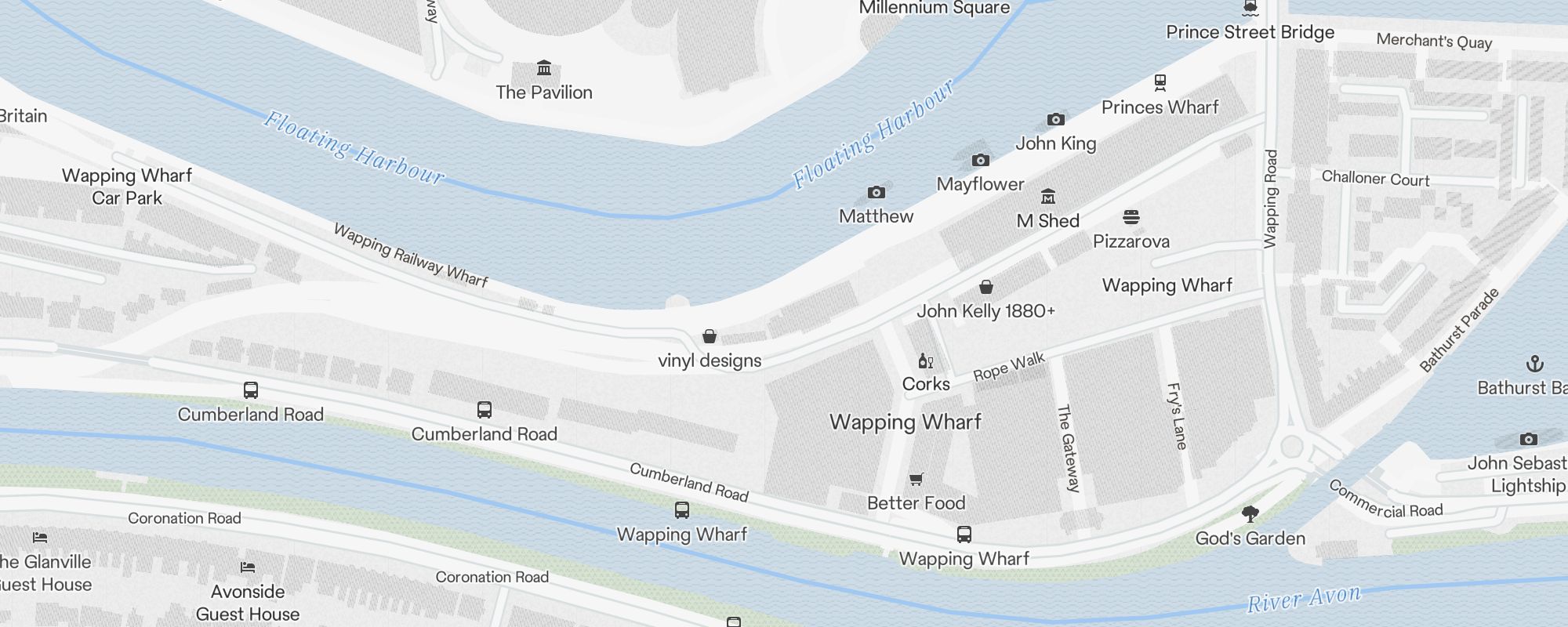Select the vinyl designs shop icon
Screen dimensions: 1568x627
tap(710, 336)
